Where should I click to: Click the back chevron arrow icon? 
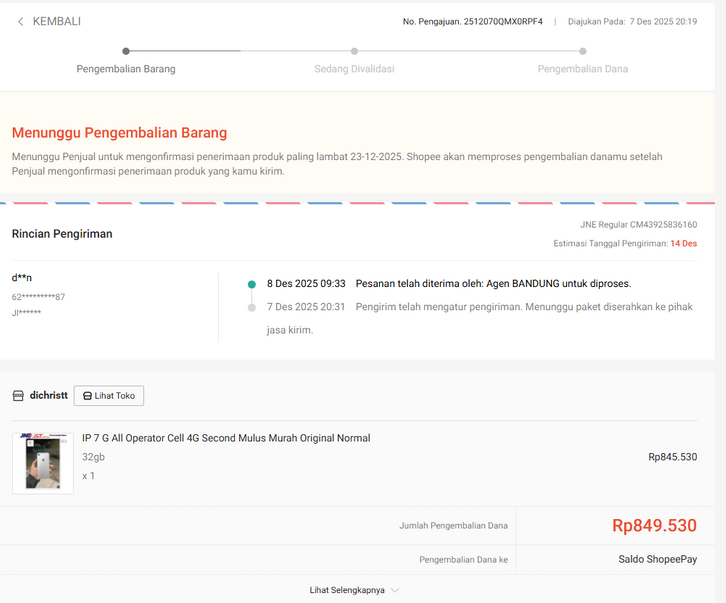pyautogui.click(x=20, y=21)
